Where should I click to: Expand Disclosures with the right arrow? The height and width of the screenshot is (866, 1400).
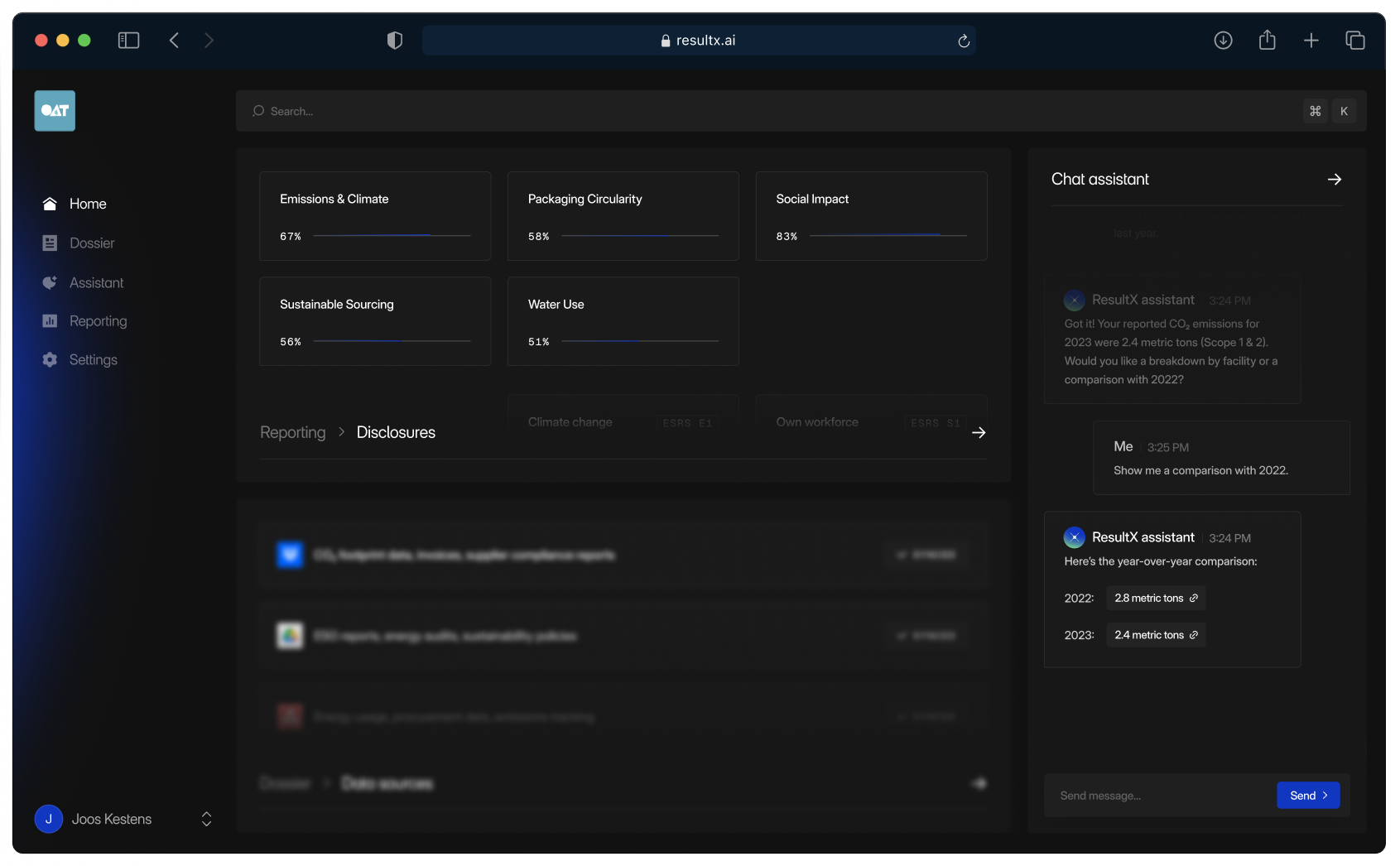[979, 432]
